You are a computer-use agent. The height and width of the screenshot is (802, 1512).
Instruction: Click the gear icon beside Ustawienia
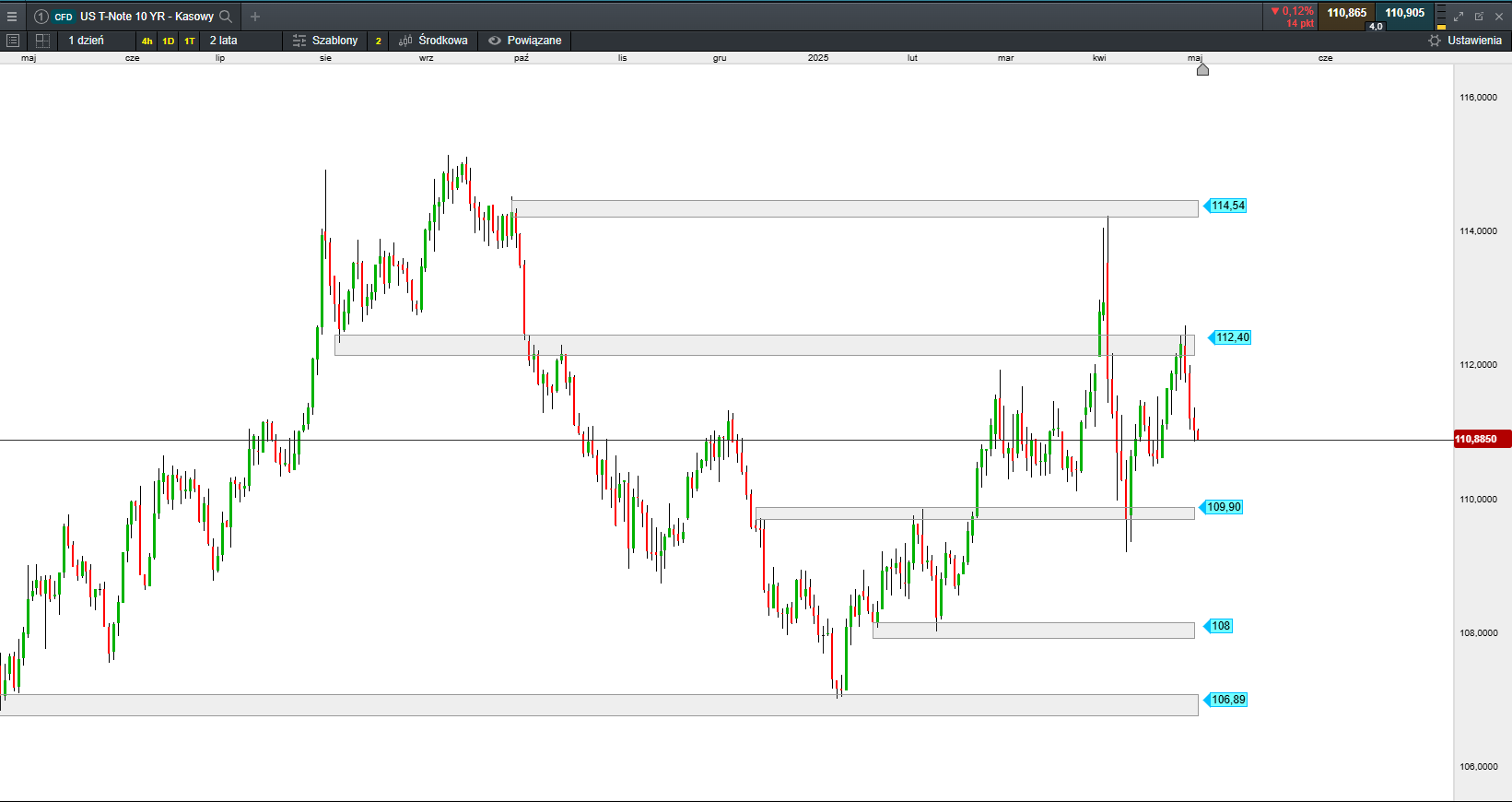[x=1435, y=41]
